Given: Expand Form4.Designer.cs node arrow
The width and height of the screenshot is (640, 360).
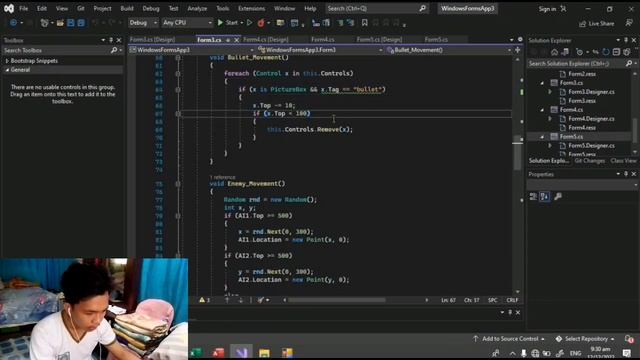Looking at the screenshot, I should tap(550, 119).
